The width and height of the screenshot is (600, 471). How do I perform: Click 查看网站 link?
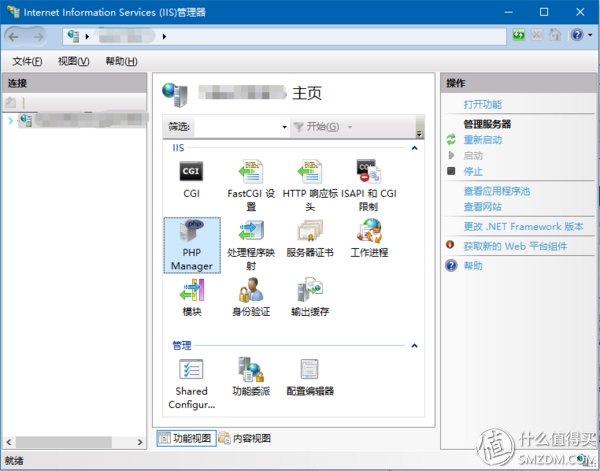point(483,207)
